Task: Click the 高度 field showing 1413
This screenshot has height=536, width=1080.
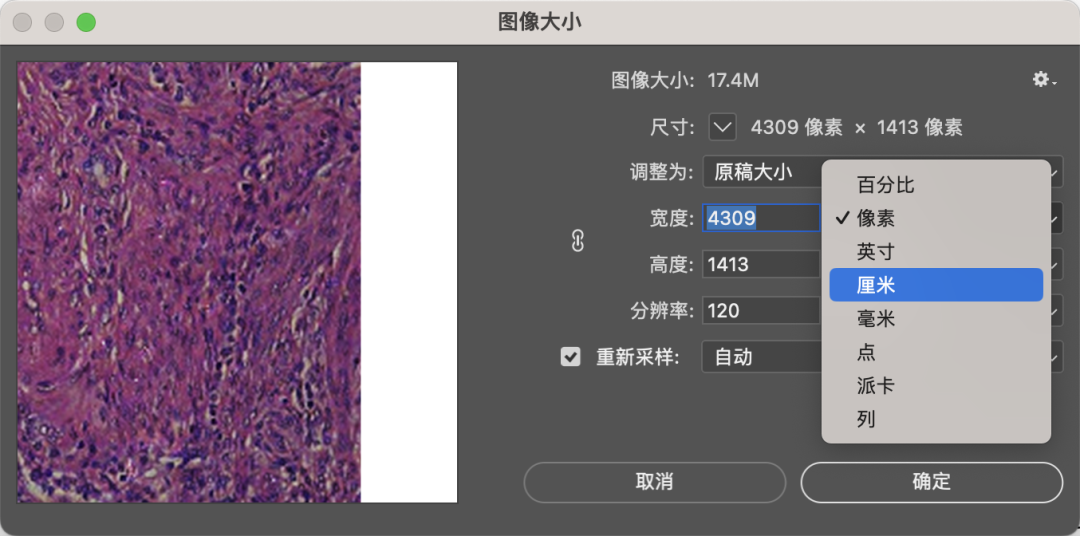Action: [761, 264]
